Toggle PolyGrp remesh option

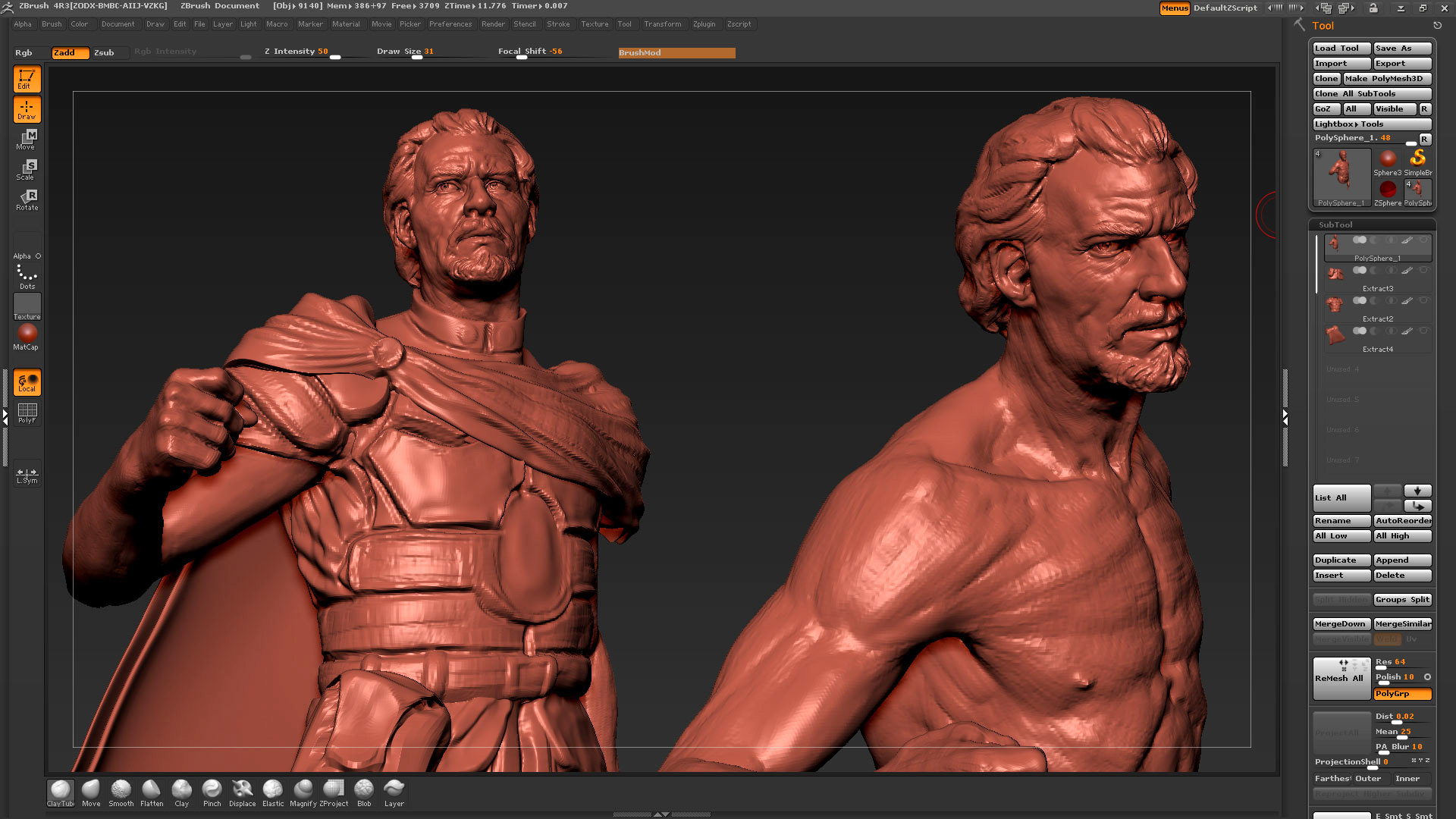(x=1401, y=694)
